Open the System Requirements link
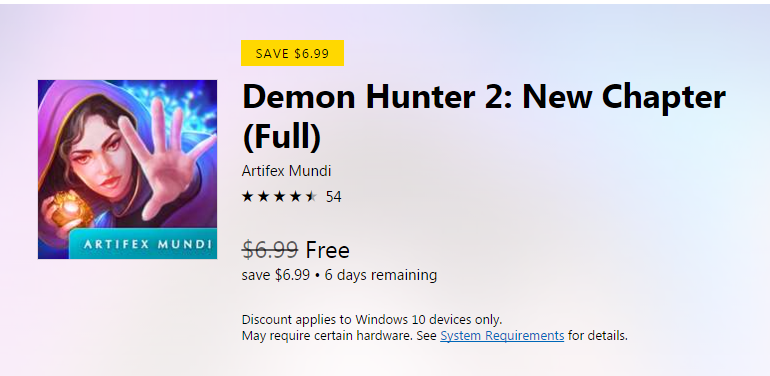Screen dimensions: 770x376 tap(502, 336)
